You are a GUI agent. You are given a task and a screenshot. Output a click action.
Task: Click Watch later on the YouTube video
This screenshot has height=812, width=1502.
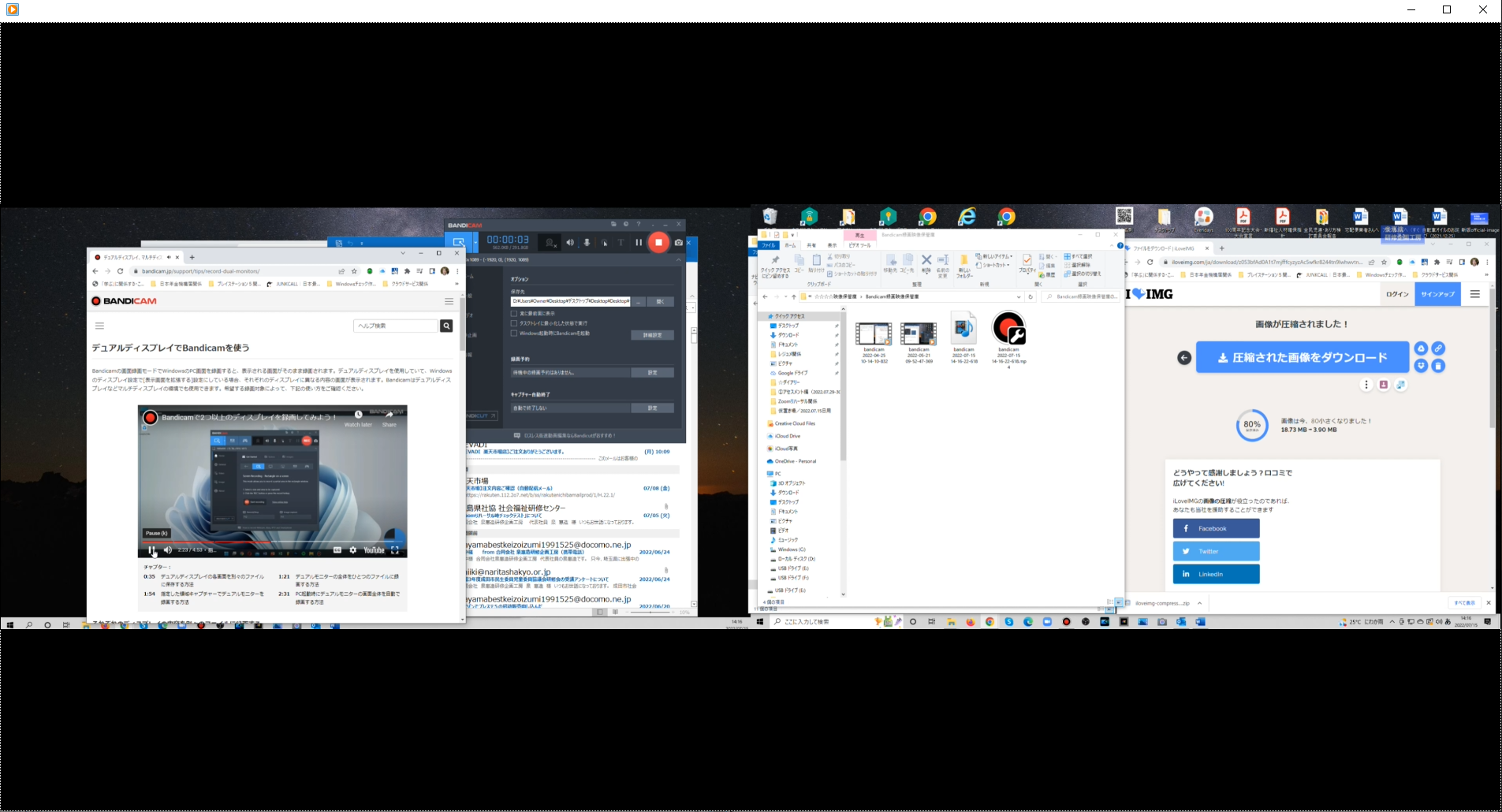(358, 419)
